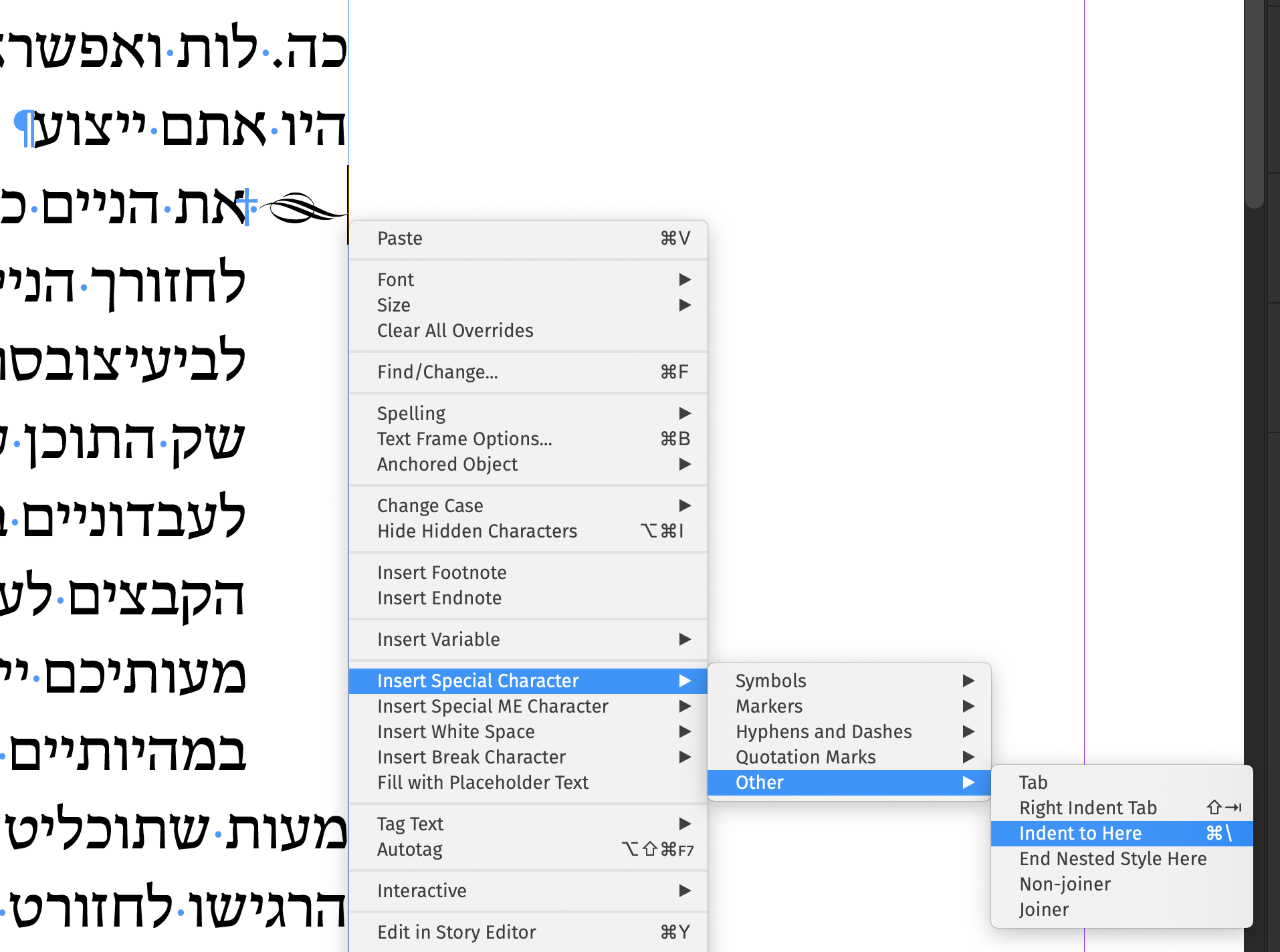Open the Size submenu
This screenshot has height=952, width=1280.
point(528,305)
